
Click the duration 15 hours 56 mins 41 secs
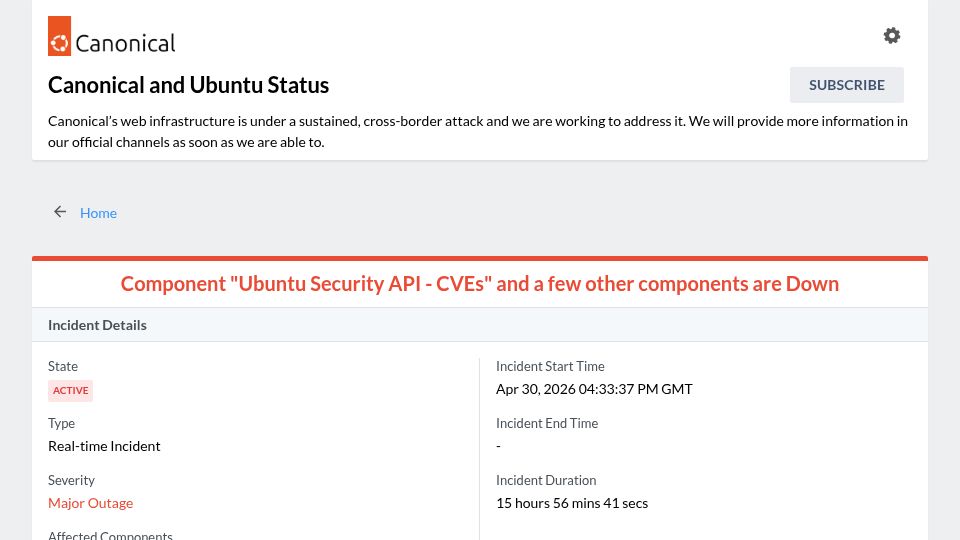click(x=572, y=503)
